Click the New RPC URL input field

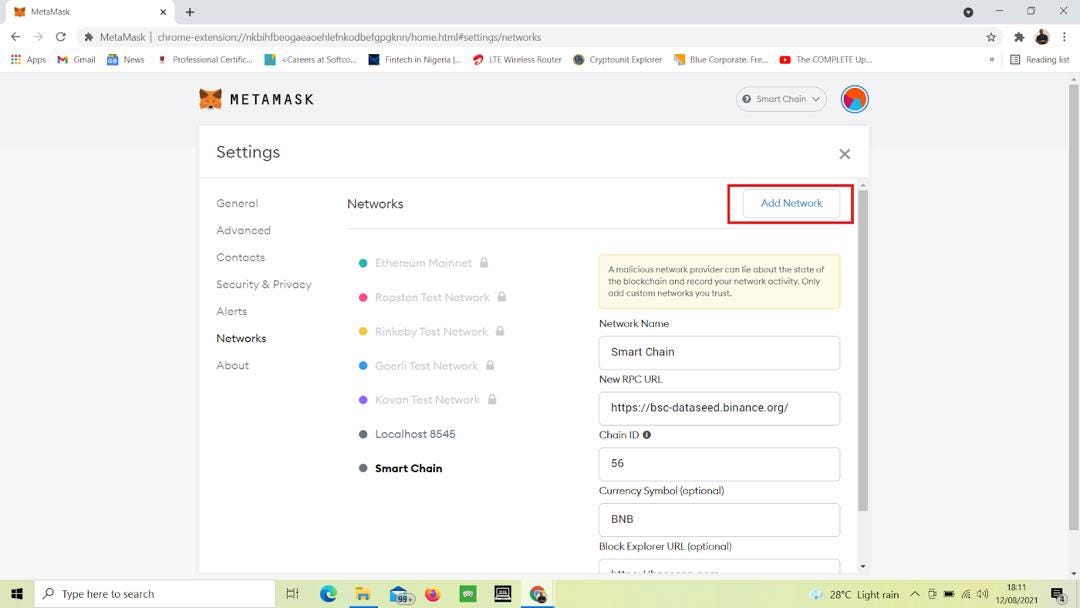tap(719, 408)
